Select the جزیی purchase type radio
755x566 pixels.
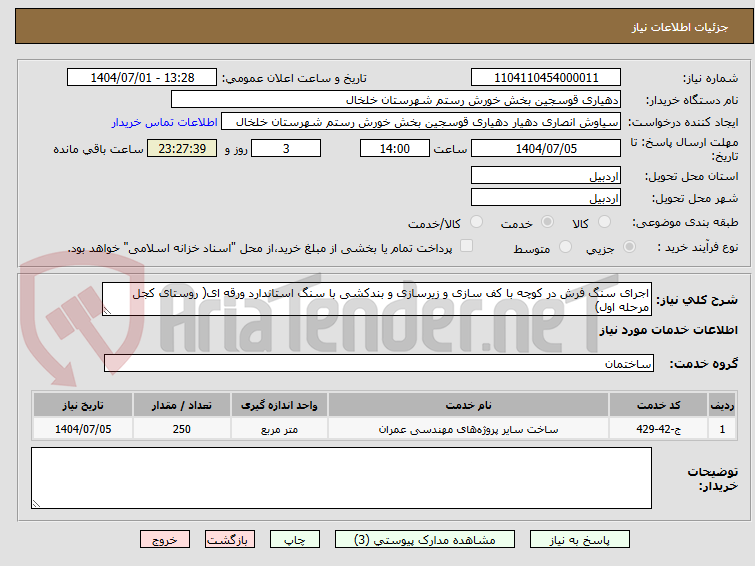629,247
